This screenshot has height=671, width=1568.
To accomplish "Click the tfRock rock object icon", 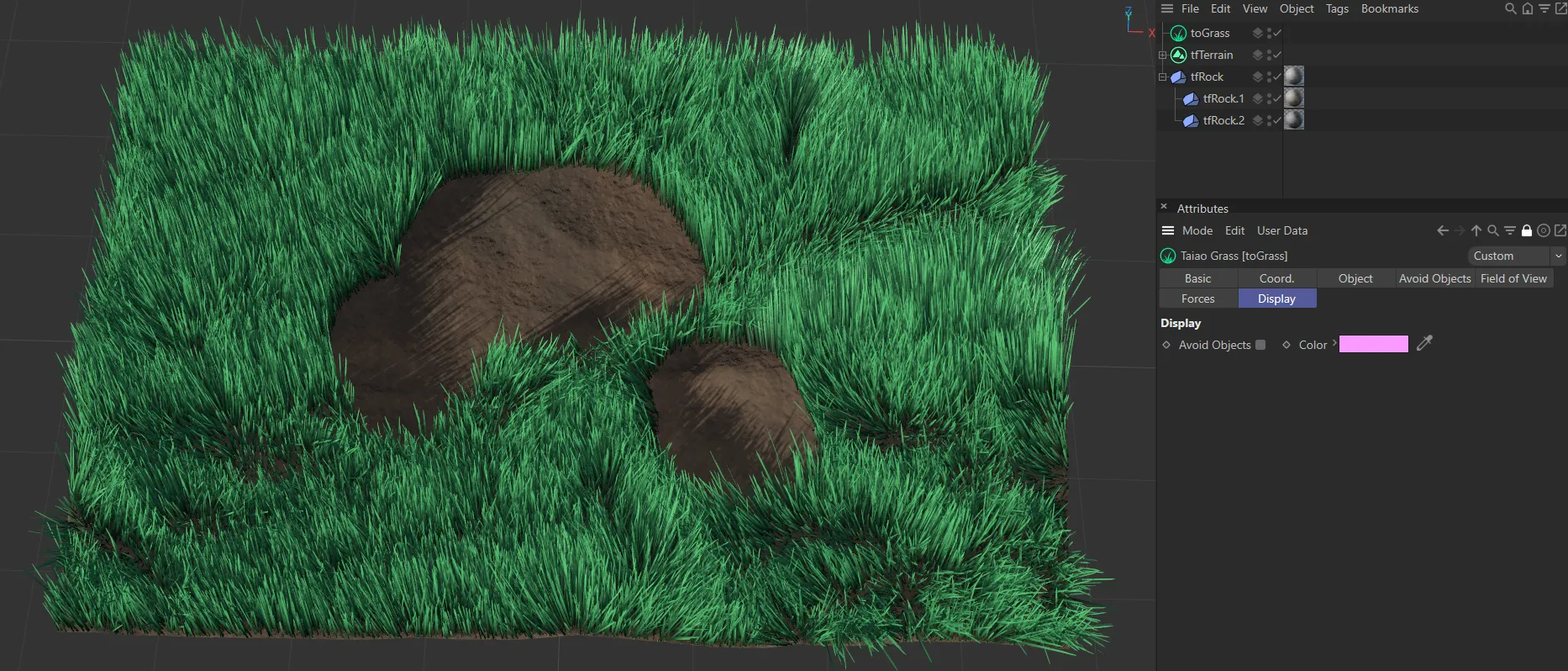I will tap(1178, 77).
